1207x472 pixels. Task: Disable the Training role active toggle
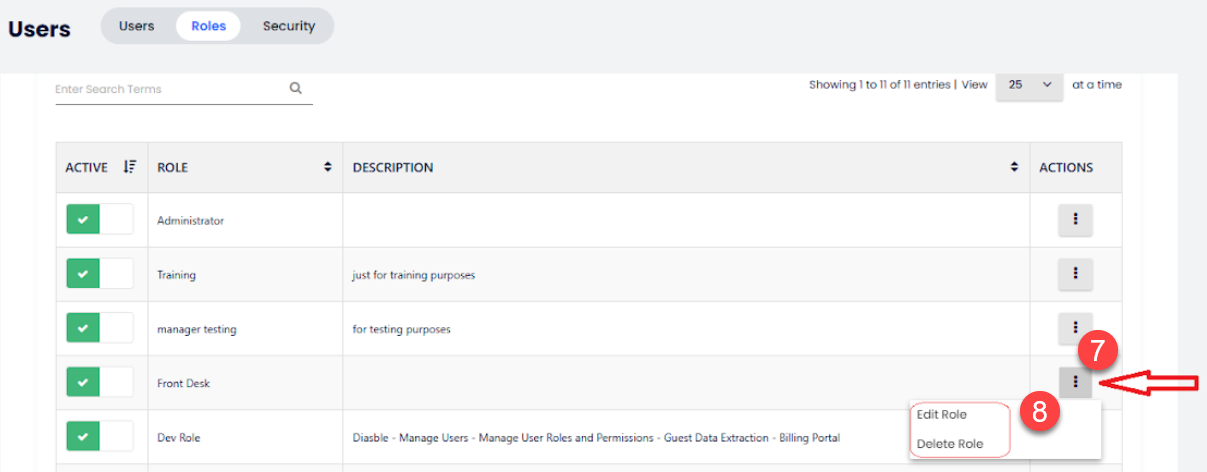click(99, 274)
